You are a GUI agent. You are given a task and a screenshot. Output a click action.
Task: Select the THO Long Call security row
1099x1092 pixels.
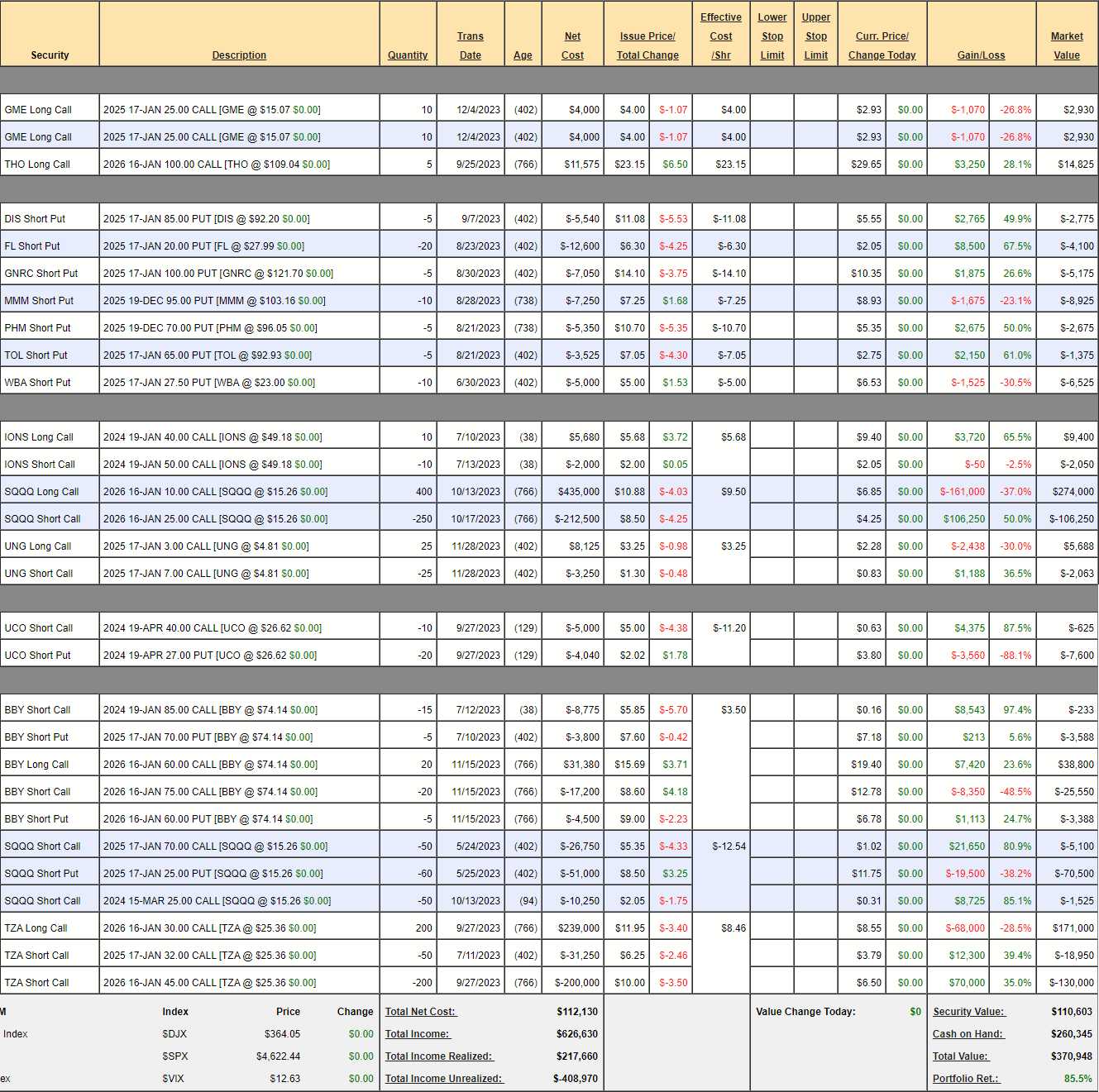(37, 165)
